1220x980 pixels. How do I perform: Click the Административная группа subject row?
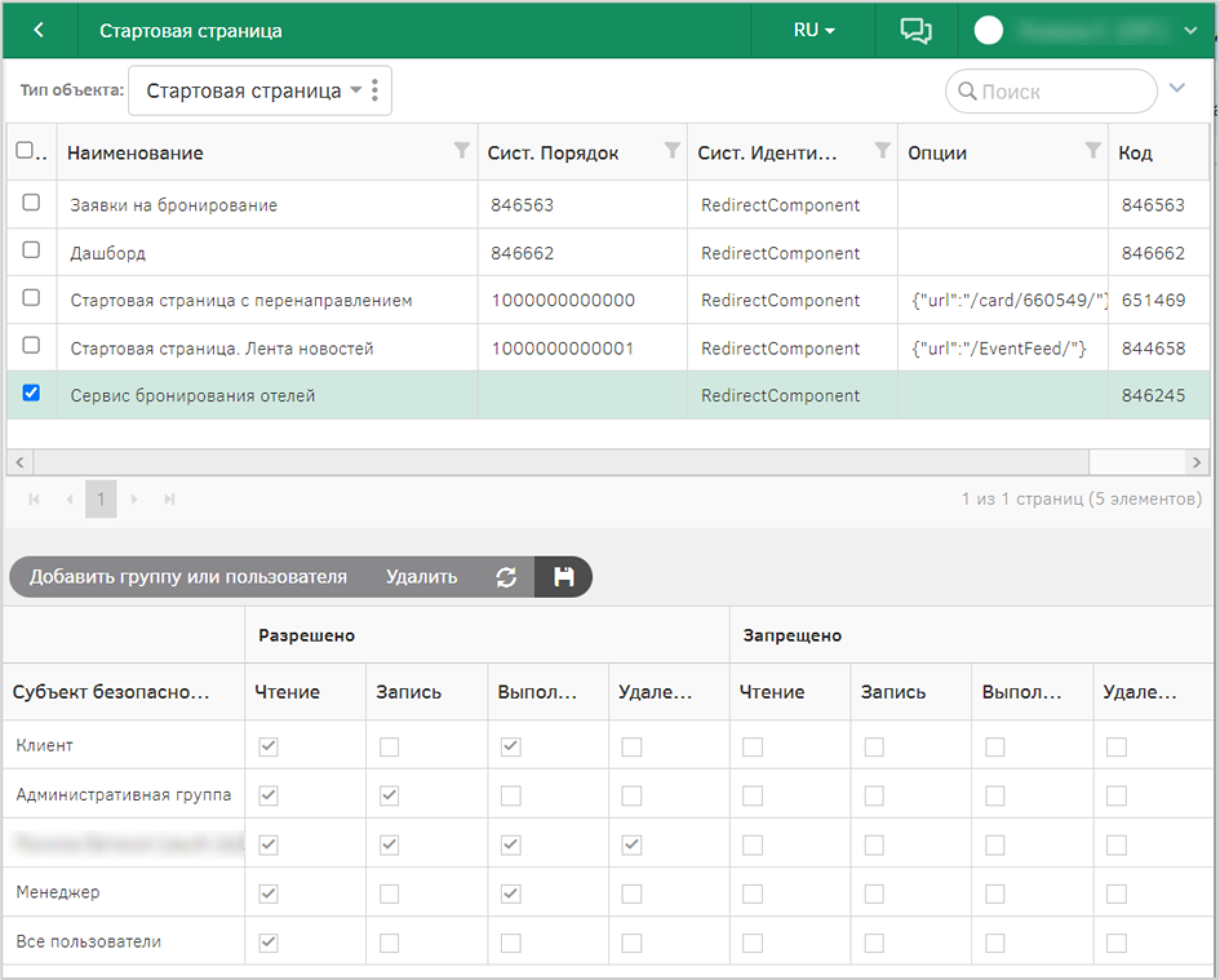click(123, 795)
